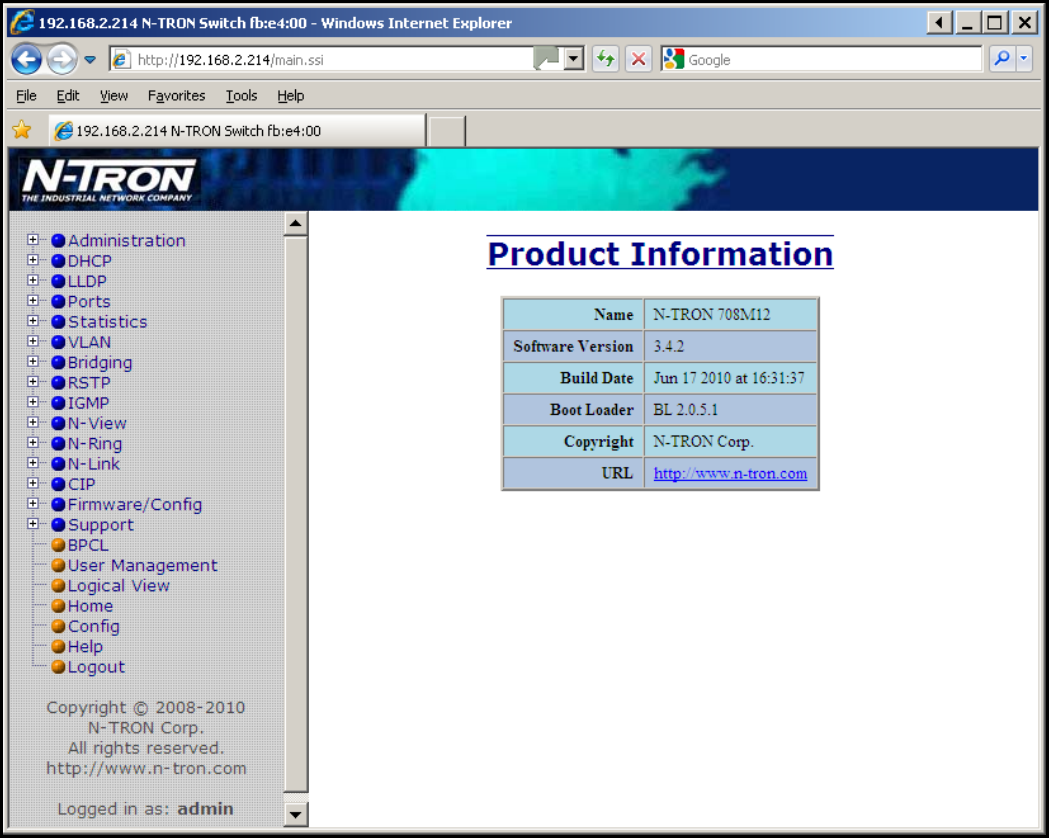
Task: Open the Firmware/Config link
Action: point(134,504)
